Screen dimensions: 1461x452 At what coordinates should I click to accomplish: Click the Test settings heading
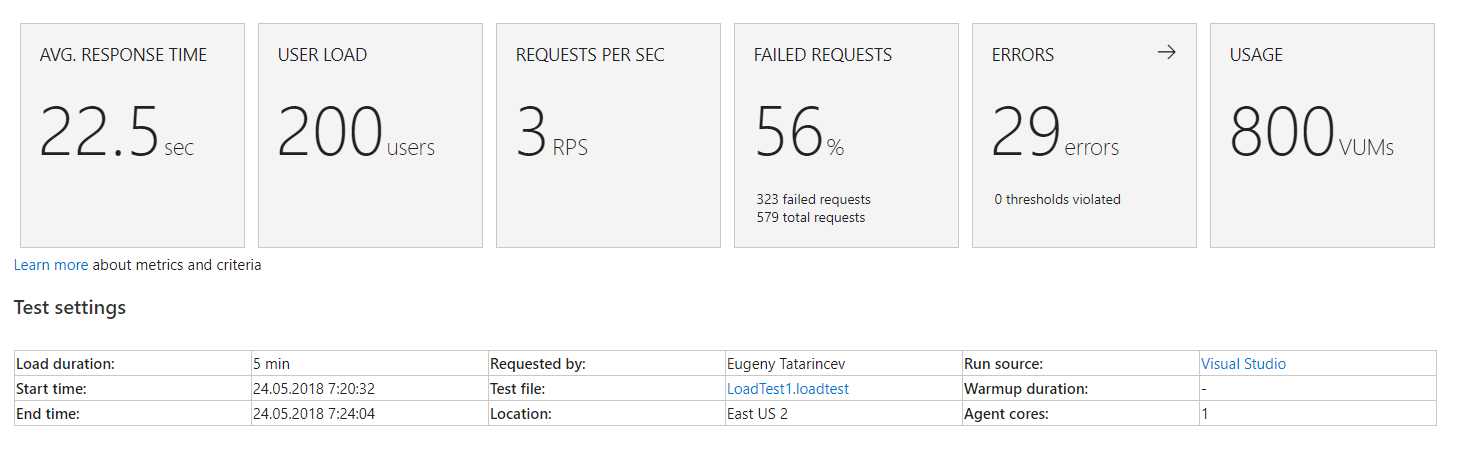[x=70, y=307]
